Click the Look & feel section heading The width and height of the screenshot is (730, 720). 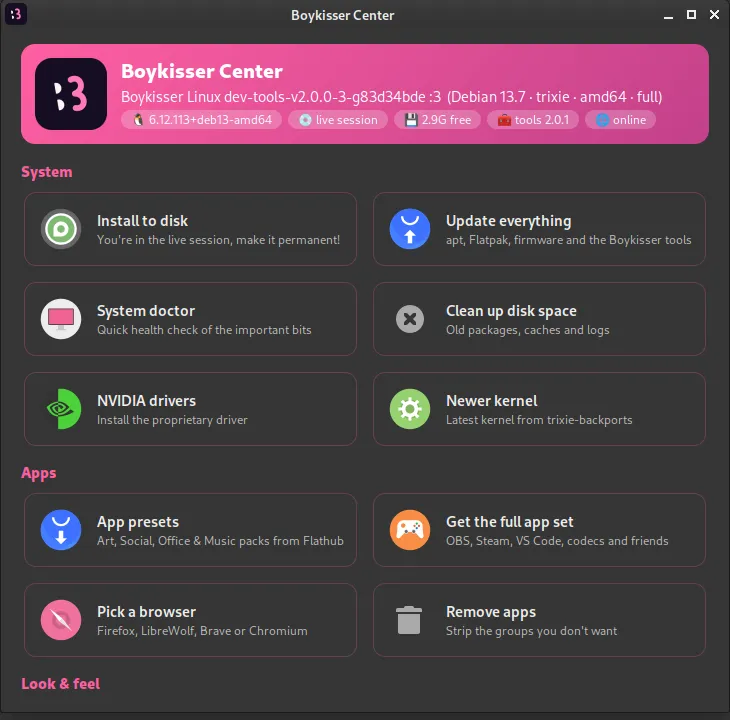pyautogui.click(x=61, y=684)
